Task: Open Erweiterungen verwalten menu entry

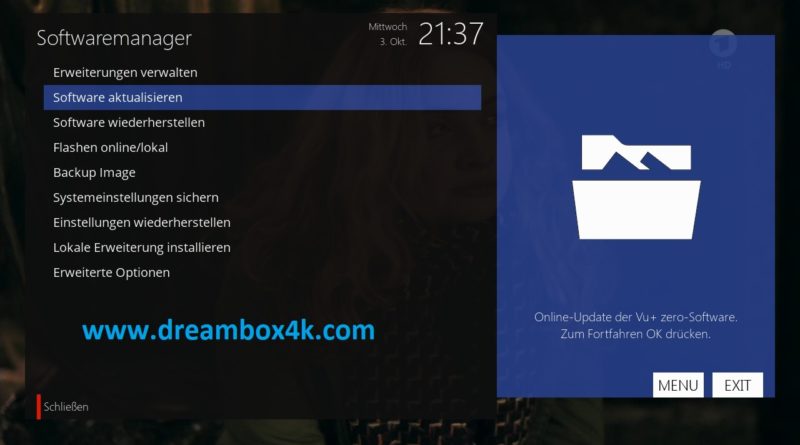Action: coord(262,72)
